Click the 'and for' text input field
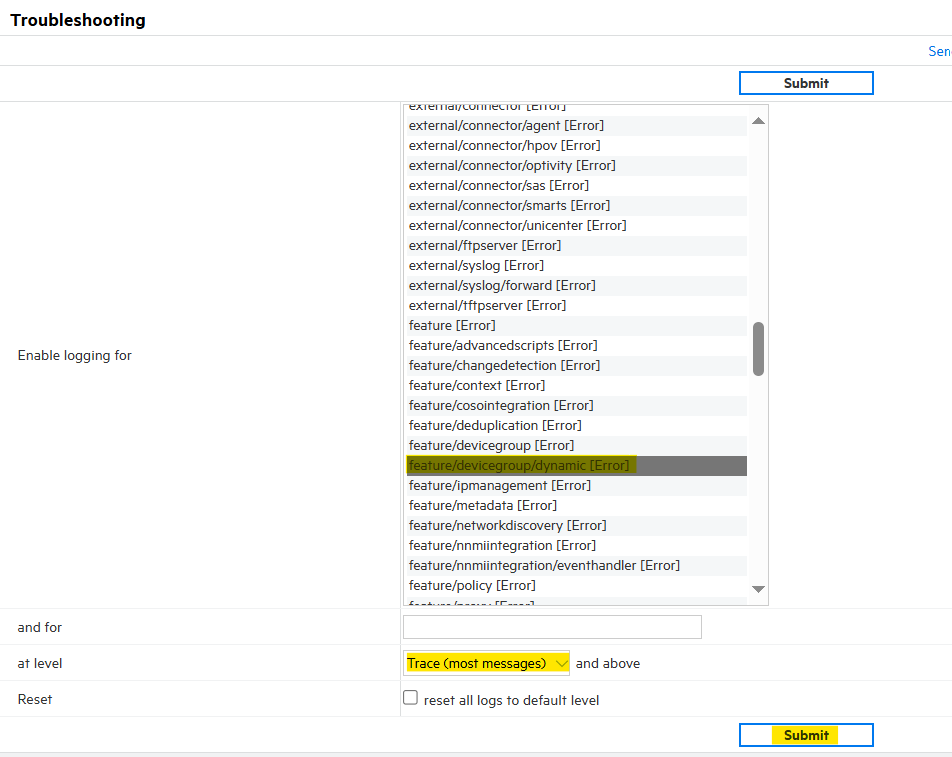Image resolution: width=952 pixels, height=757 pixels. pos(552,627)
